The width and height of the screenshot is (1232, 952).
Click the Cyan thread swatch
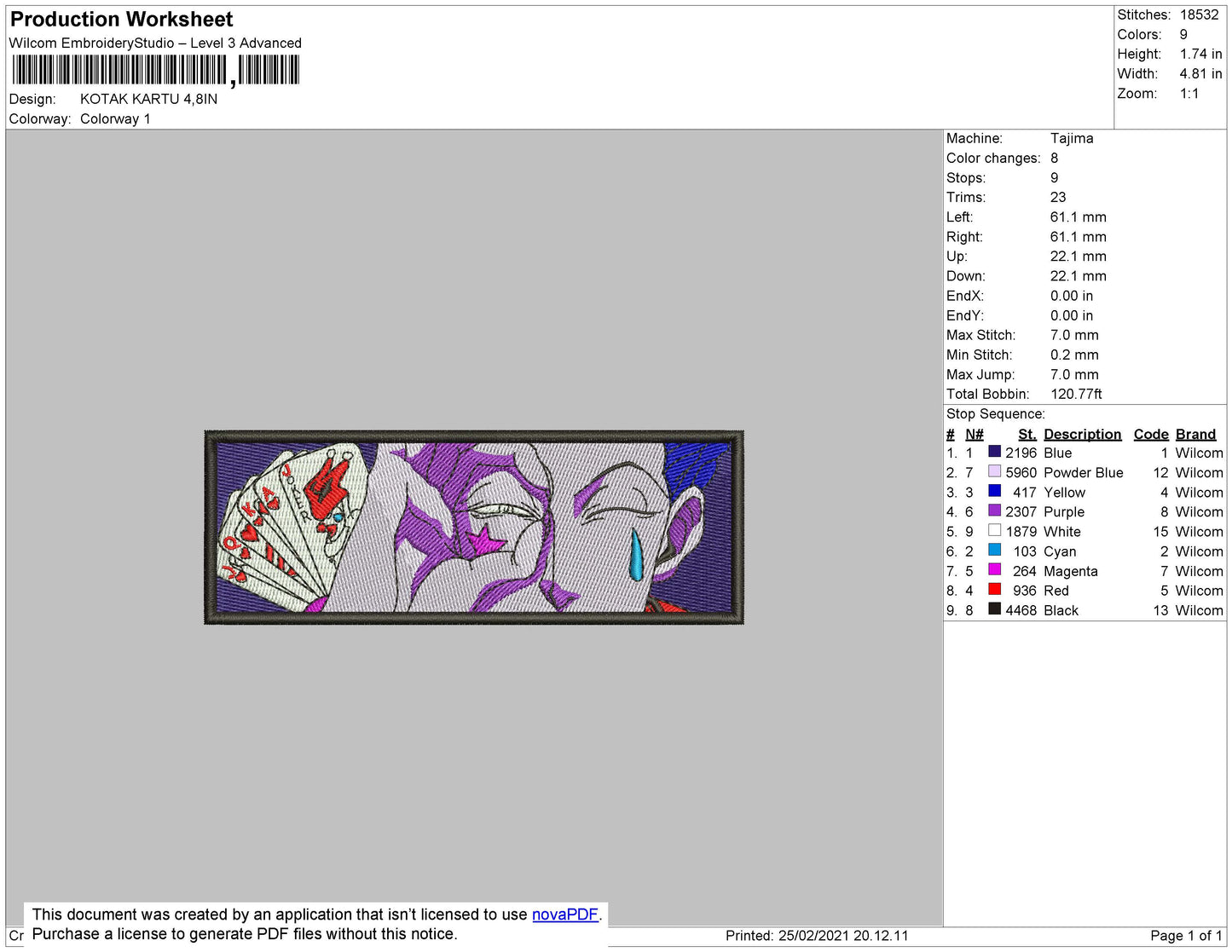994,550
